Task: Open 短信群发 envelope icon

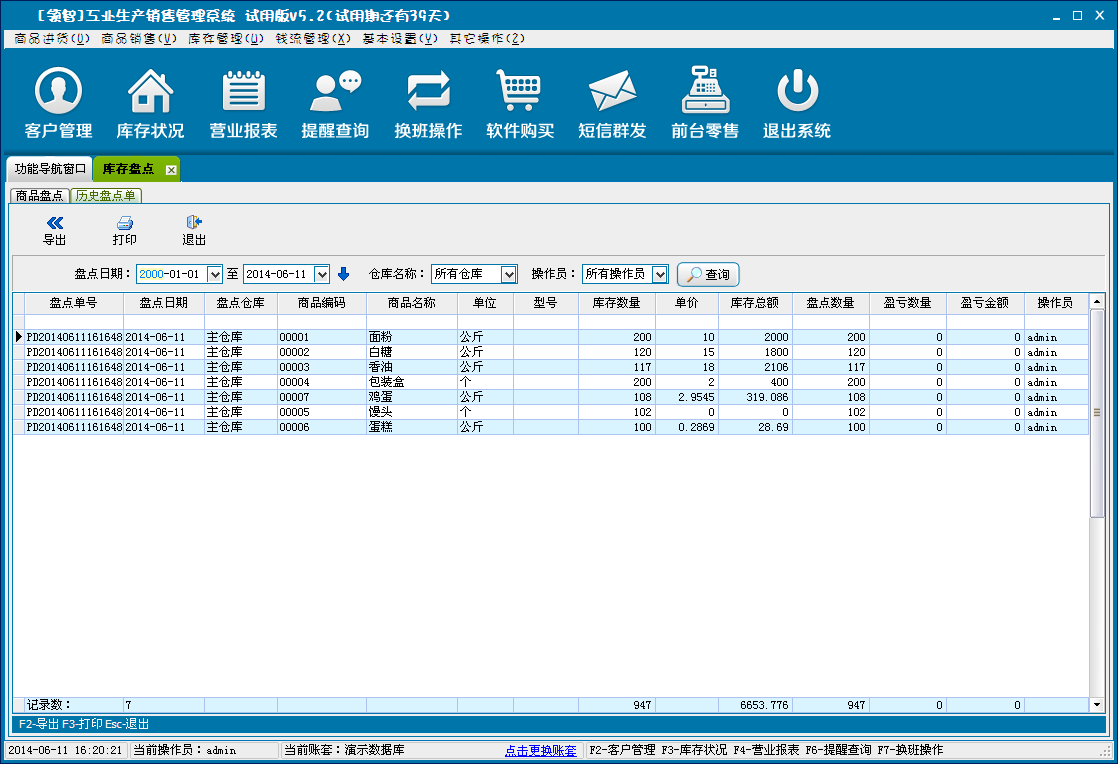Action: (612, 93)
